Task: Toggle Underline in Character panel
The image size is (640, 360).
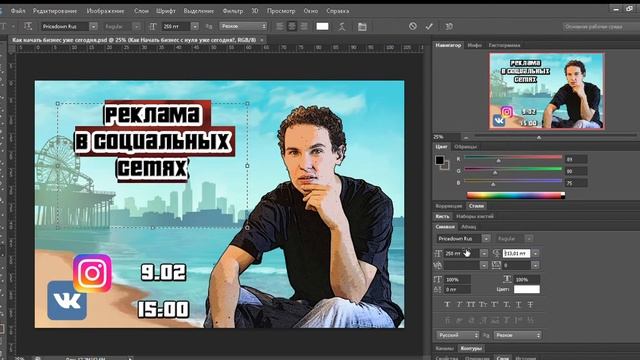Action: (x=518, y=304)
